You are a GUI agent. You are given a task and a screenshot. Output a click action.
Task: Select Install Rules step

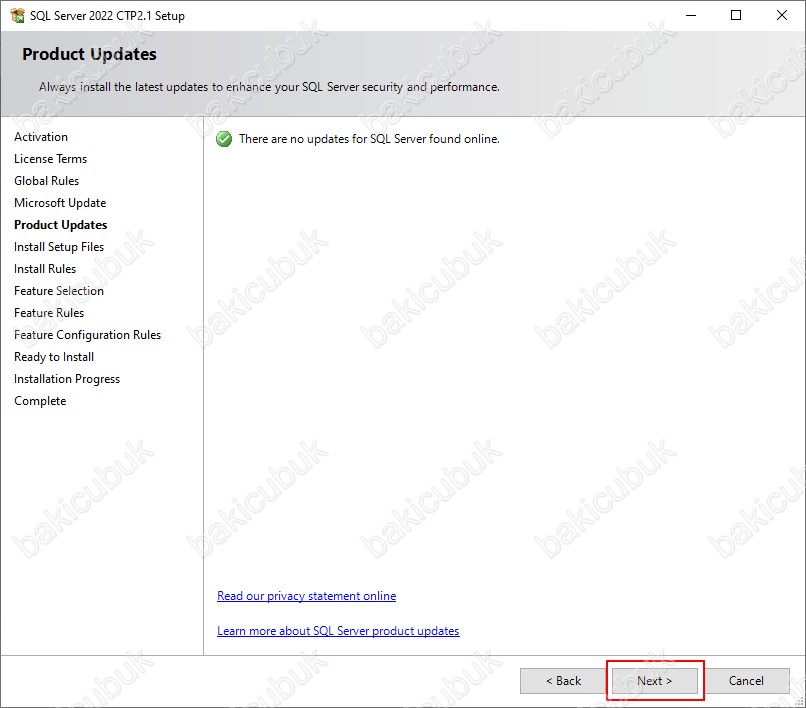coord(45,269)
